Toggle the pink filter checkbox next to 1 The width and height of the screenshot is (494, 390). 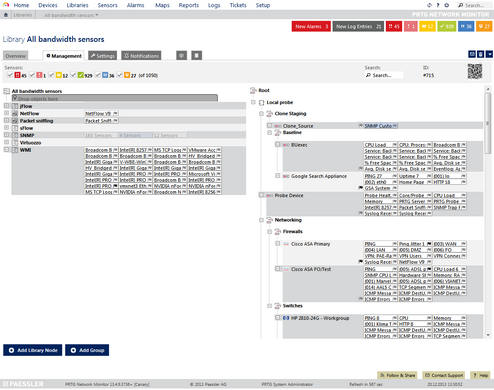[x=32, y=75]
